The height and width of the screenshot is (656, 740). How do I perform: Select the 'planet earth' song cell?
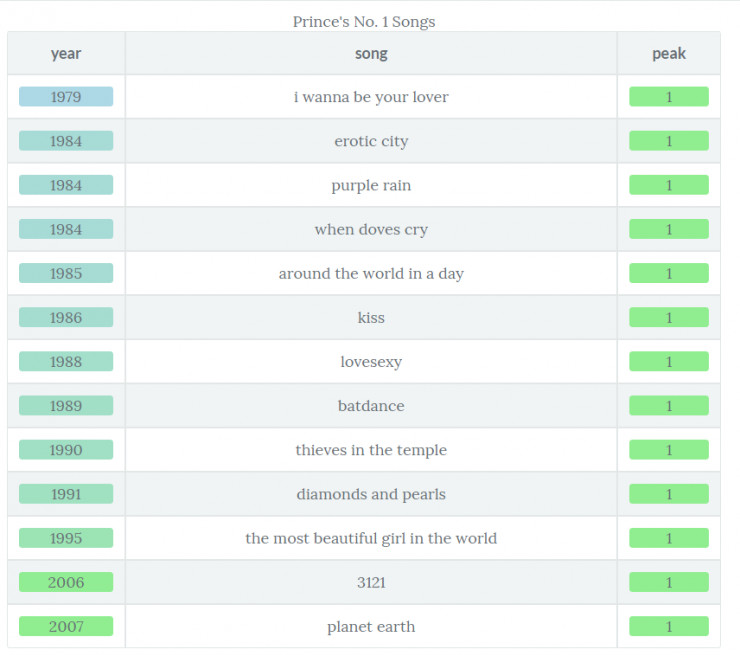coord(371,627)
